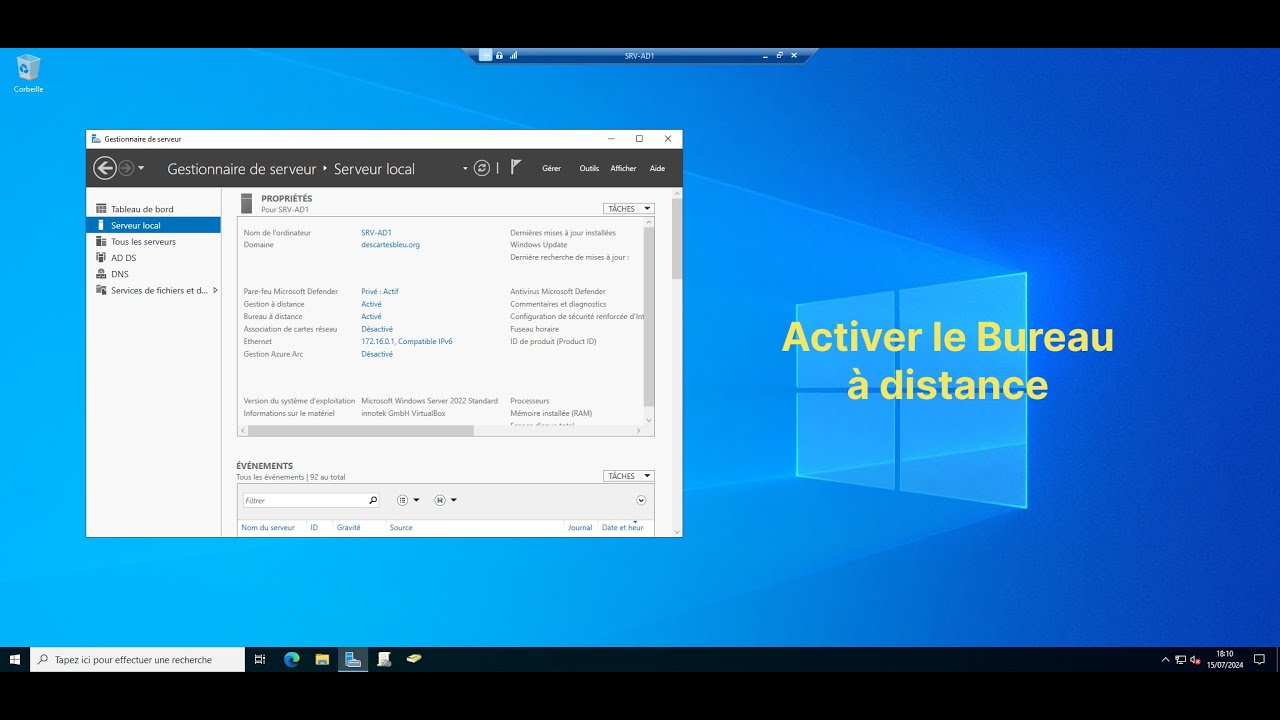Click the pin icon on SRV-AD1 connection bar
Image resolution: width=1280 pixels, height=720 pixels.
click(x=486, y=56)
